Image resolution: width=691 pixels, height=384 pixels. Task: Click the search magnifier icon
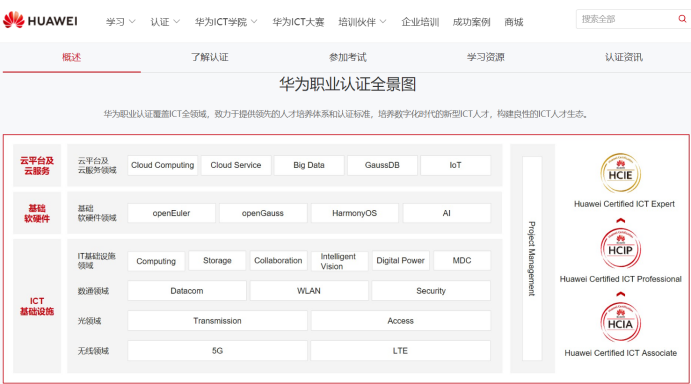[682, 19]
